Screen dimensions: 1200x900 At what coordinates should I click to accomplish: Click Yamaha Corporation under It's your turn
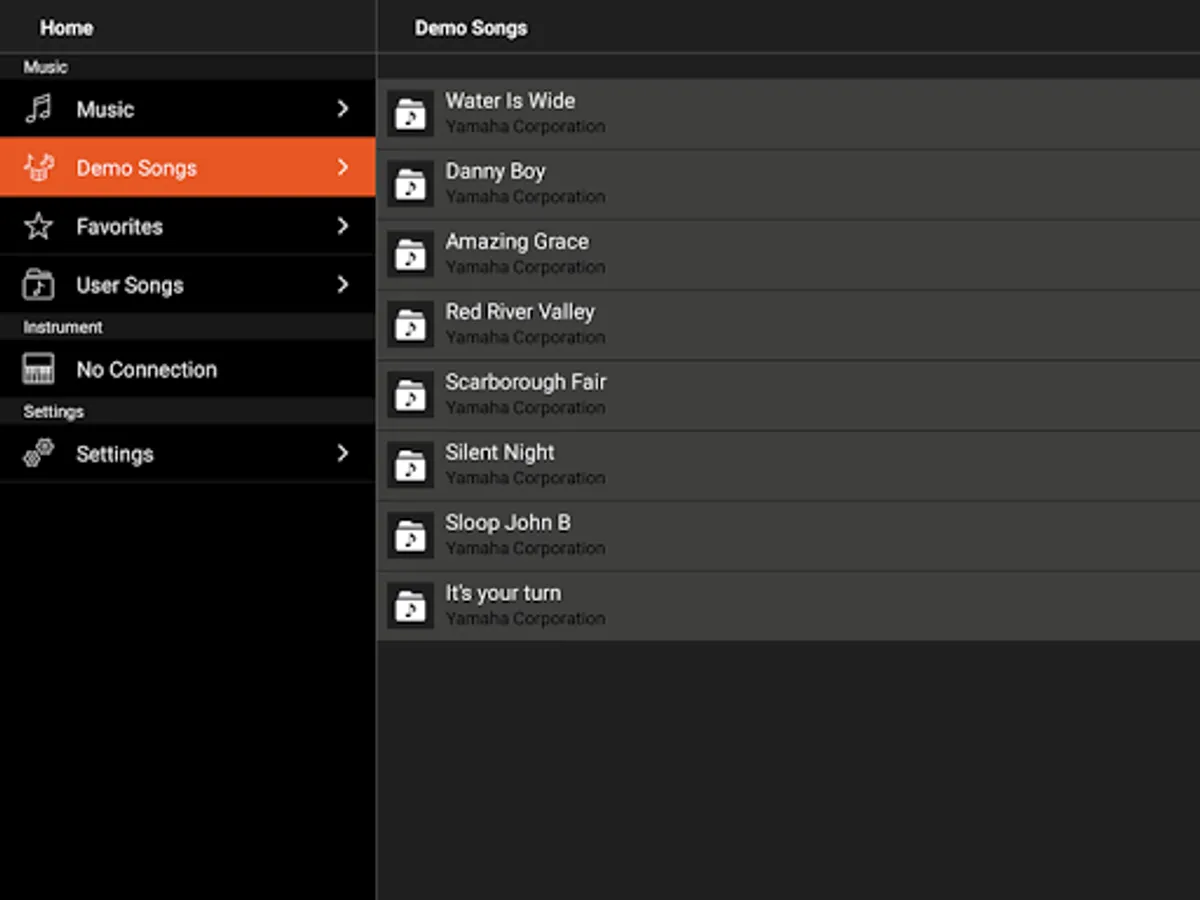[x=525, y=619]
